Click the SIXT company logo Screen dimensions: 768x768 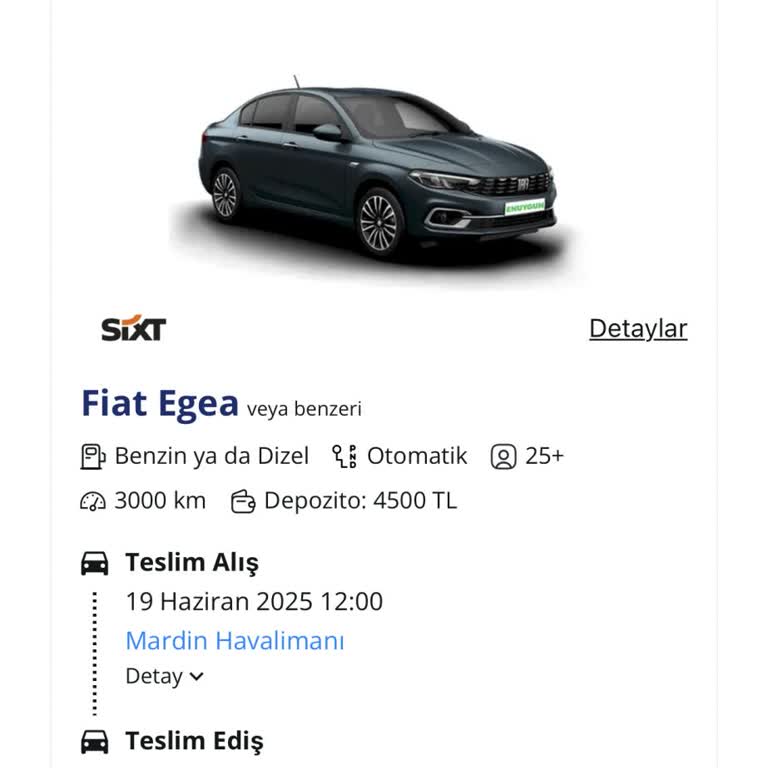tap(133, 329)
